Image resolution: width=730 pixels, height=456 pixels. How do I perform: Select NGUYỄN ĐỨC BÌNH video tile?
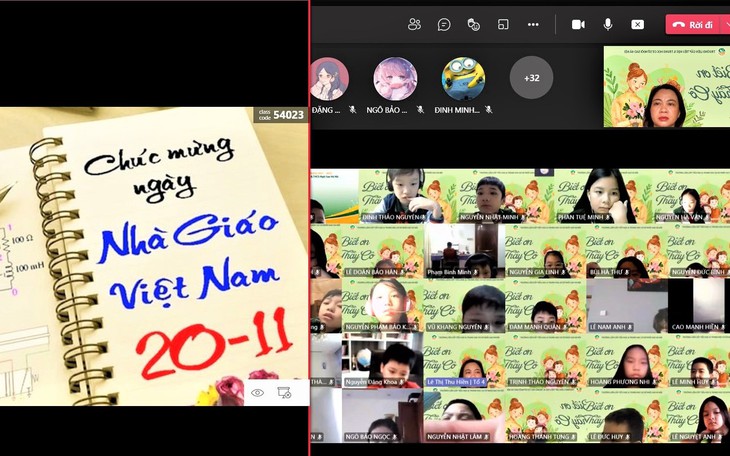[x=699, y=252]
